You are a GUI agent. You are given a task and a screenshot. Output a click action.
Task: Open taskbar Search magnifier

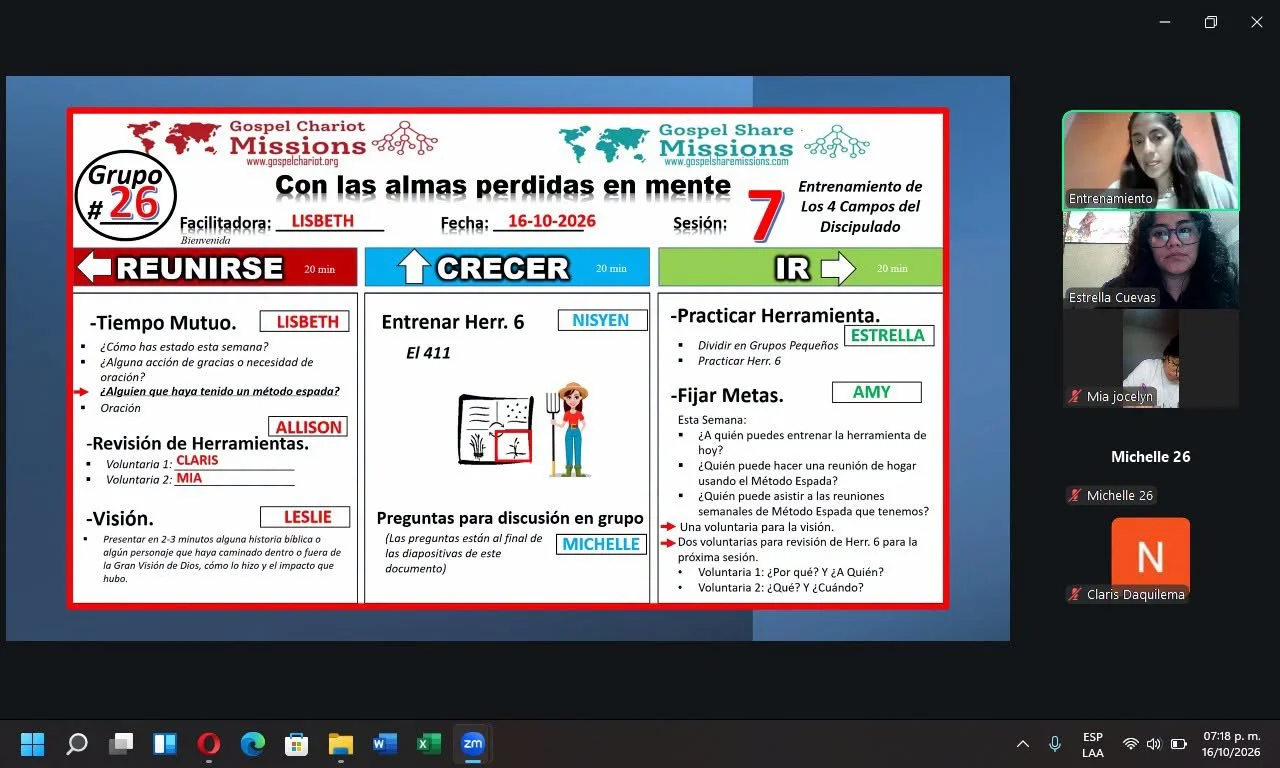[x=77, y=744]
